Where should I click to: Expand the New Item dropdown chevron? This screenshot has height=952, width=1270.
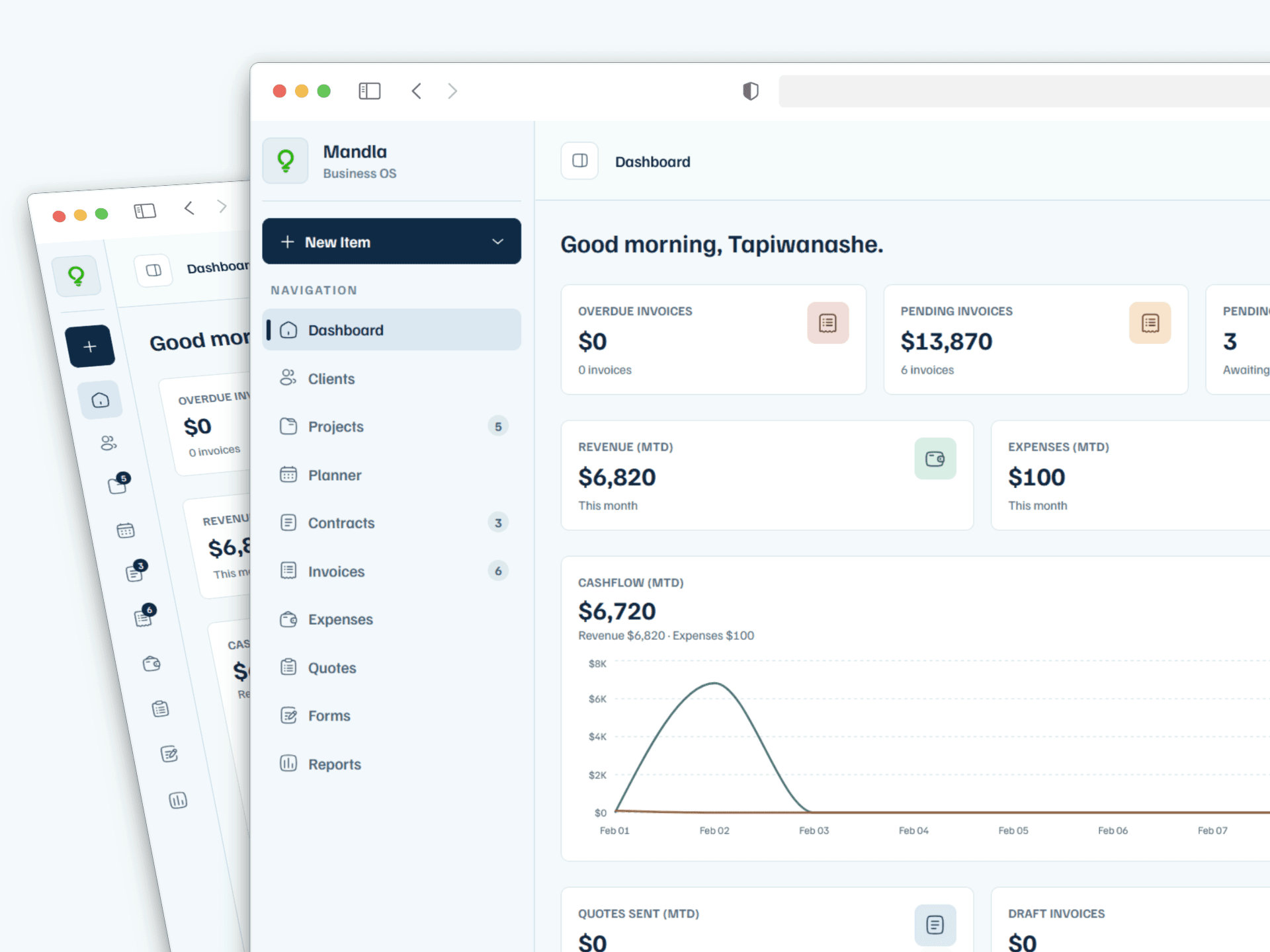click(497, 242)
